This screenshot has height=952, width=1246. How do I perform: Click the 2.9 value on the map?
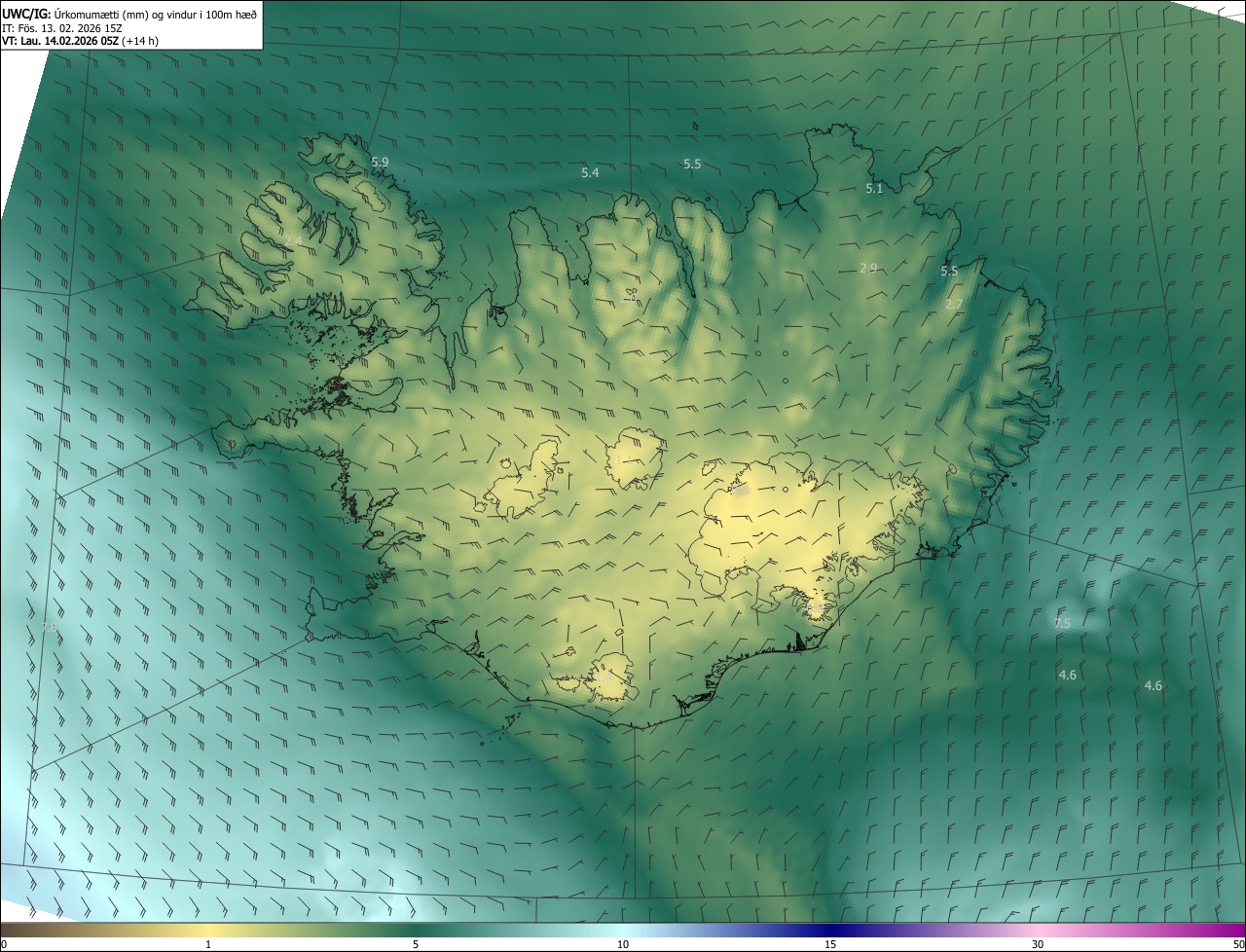pos(868,268)
